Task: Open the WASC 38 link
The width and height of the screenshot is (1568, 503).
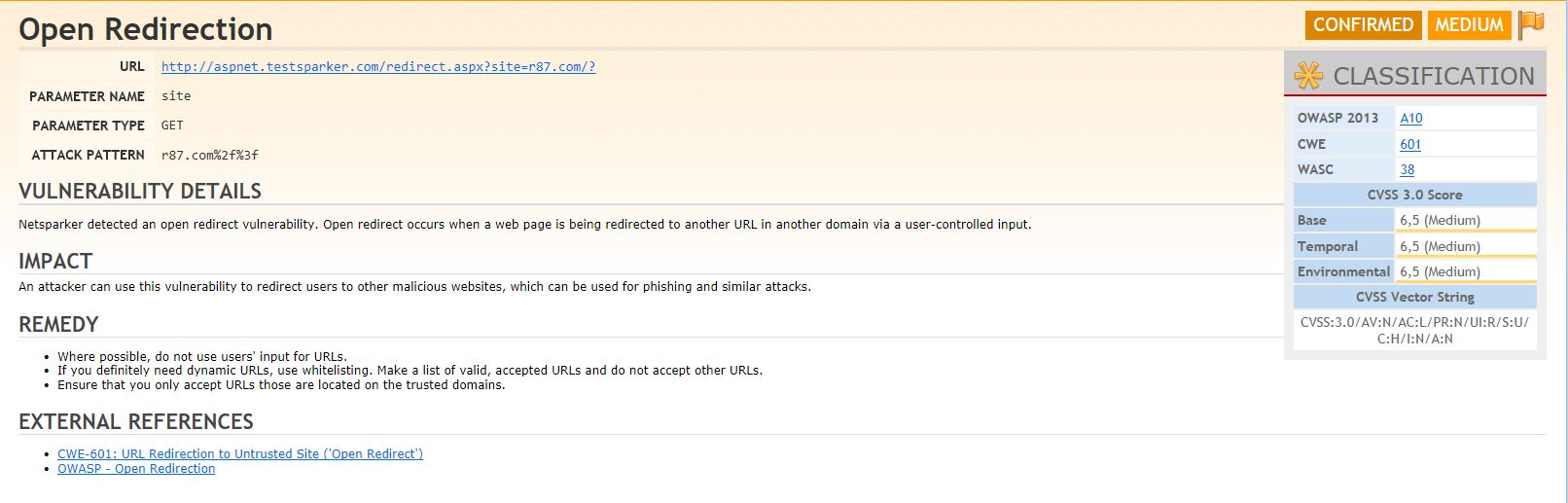Action: coord(1407,169)
